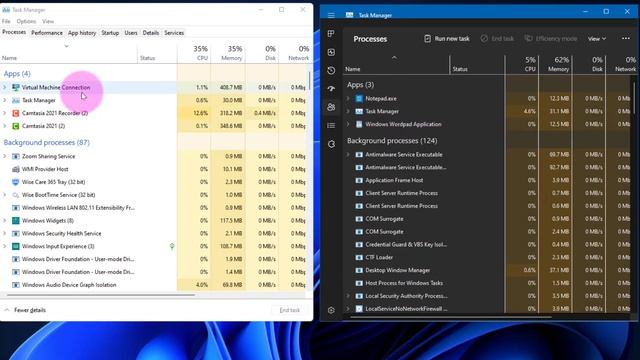
Task: Select Windows Wireless LAN 802.11 Extensibility row
Action: pyautogui.click(x=153, y=208)
